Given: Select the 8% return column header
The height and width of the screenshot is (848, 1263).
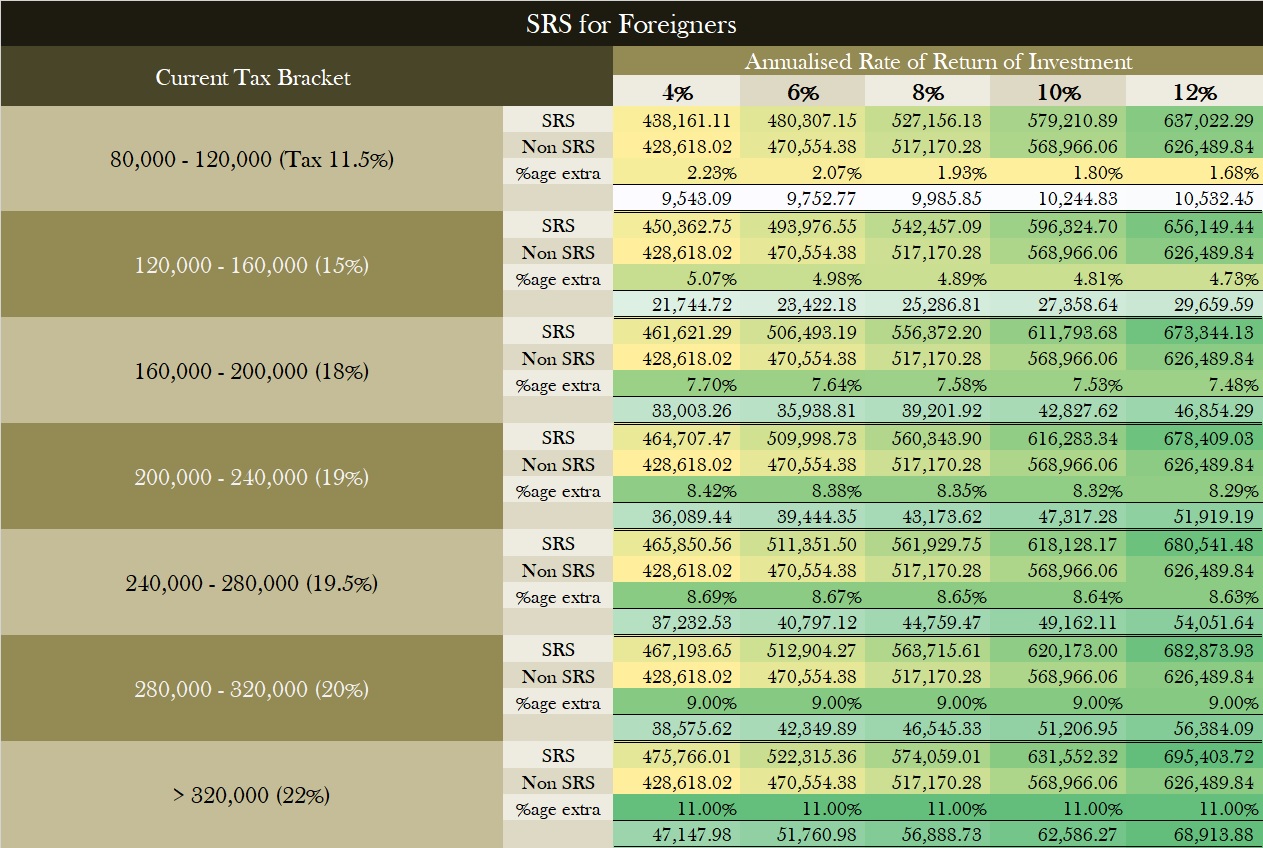Looking at the screenshot, I should tap(927, 92).
